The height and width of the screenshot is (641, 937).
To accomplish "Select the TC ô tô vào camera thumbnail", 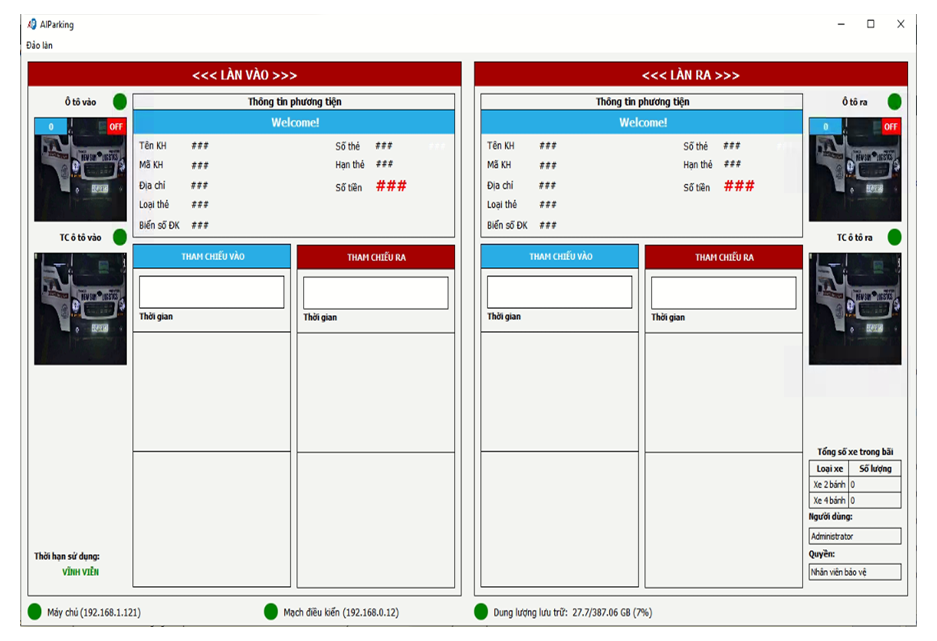I will click(x=80, y=308).
